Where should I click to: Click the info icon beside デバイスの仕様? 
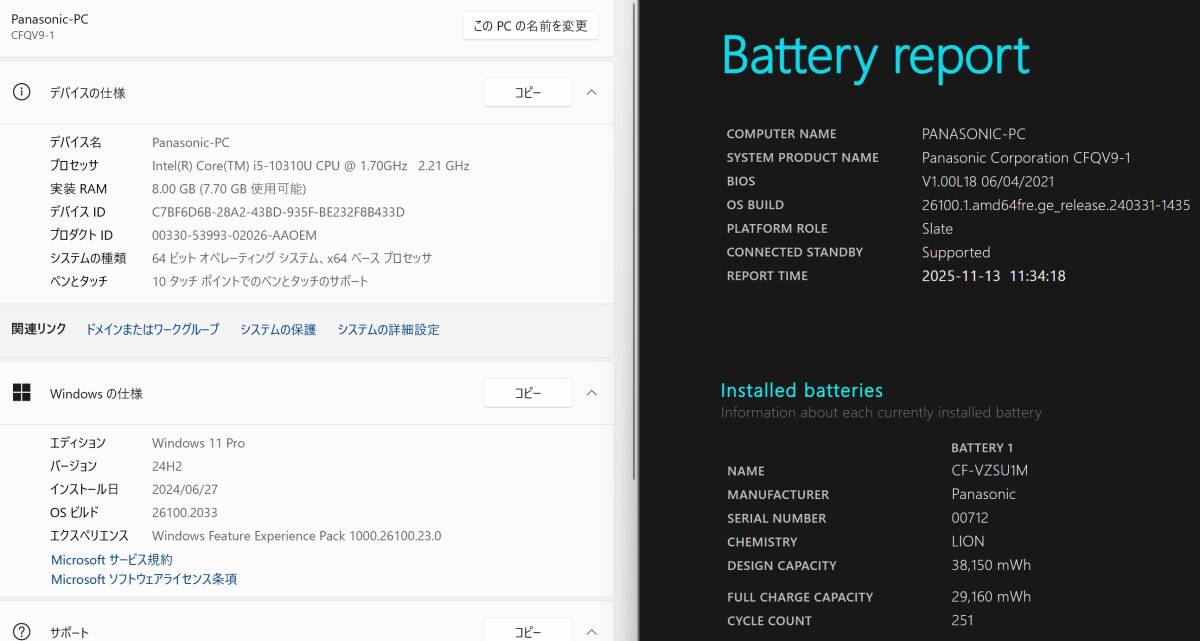pyautogui.click(x=21, y=92)
